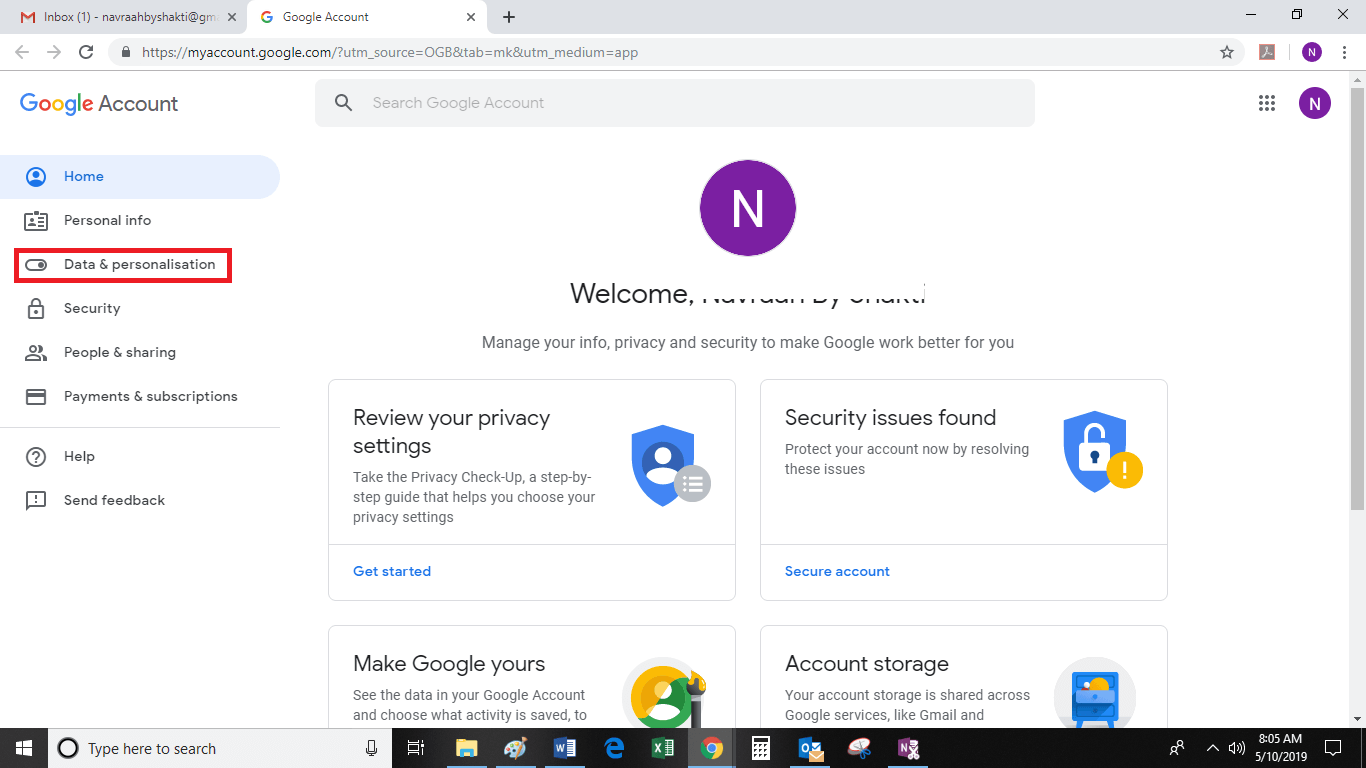Click the Google Account logo
1366x768 pixels.
(x=99, y=104)
